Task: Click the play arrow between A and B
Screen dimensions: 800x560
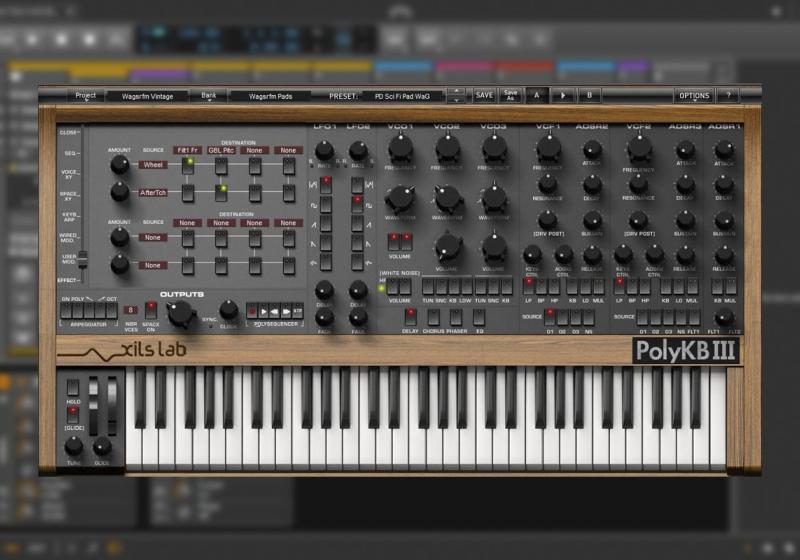Action: pos(563,96)
